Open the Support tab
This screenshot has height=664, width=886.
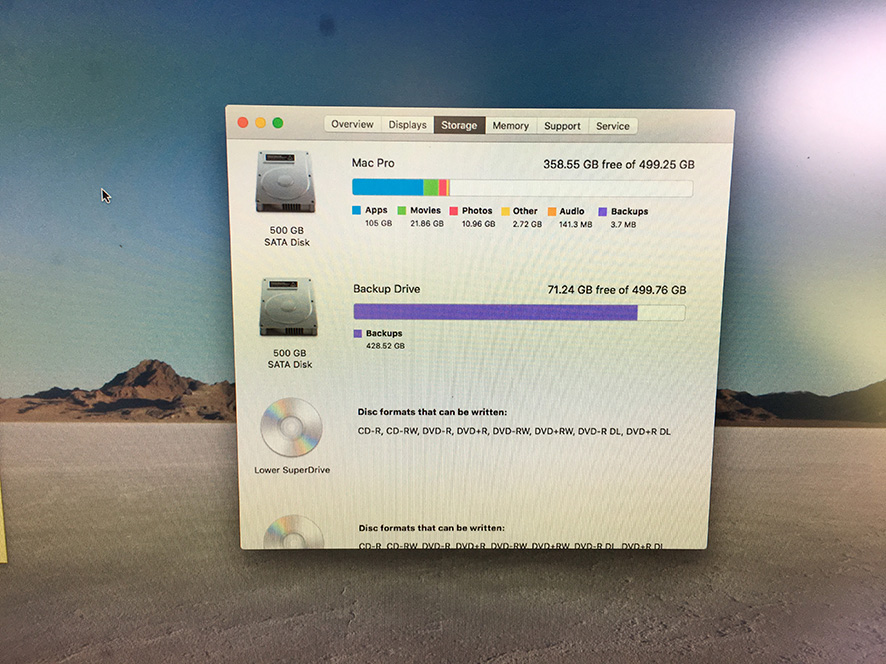tap(562, 126)
